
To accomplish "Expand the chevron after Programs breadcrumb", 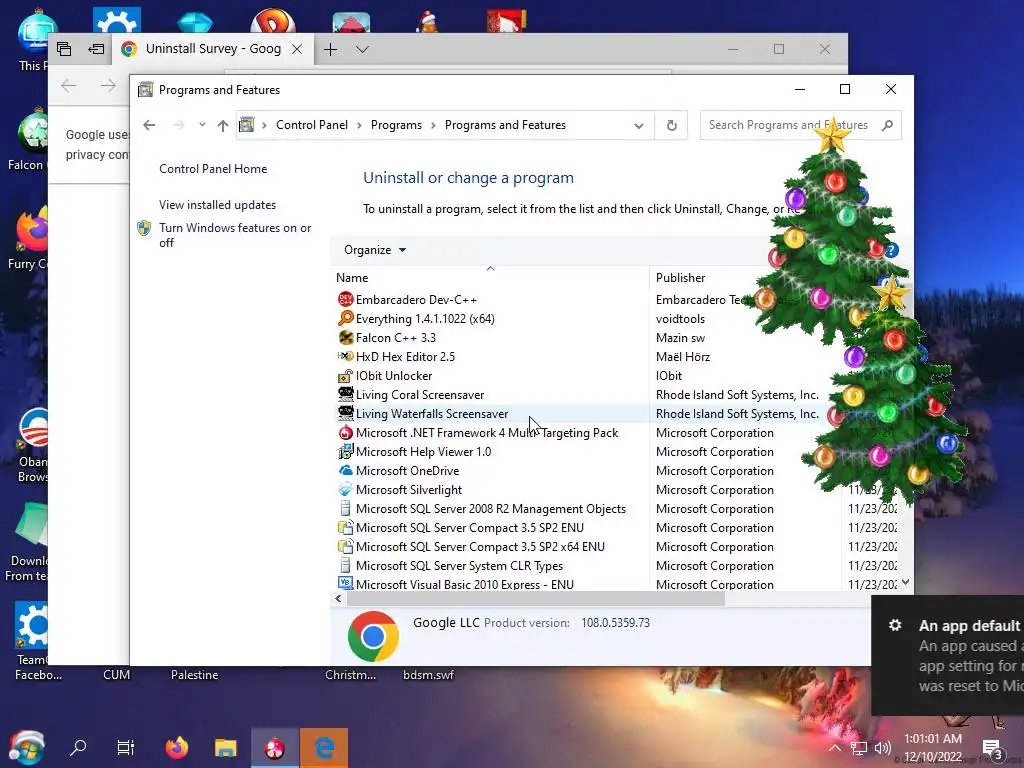I will click(433, 125).
